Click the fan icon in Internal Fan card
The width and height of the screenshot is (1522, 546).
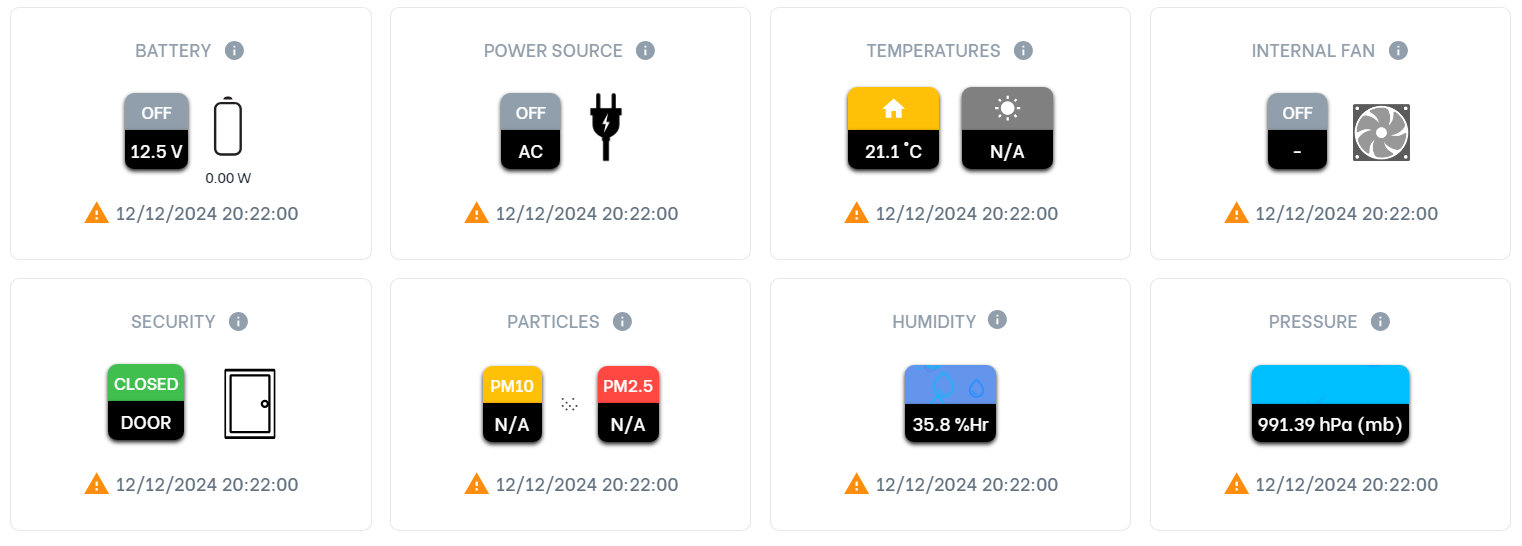1380,133
